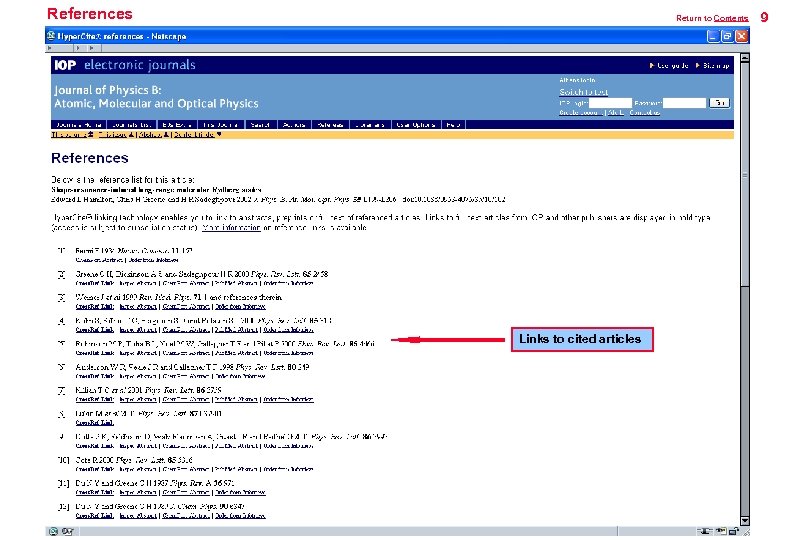Click the Journal of Physics B title
The image size is (794, 540).
pos(156,97)
